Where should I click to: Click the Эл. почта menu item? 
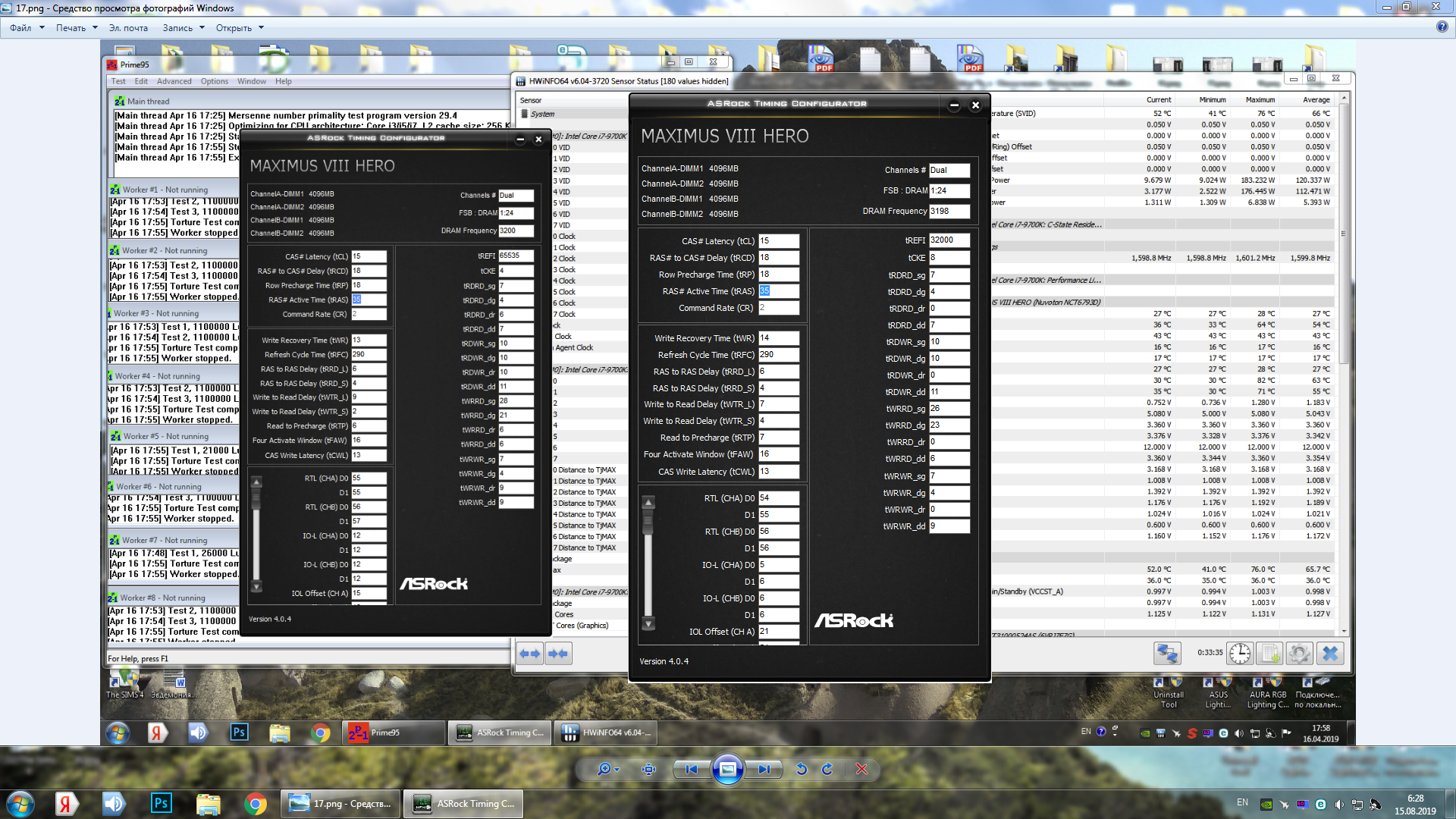pyautogui.click(x=128, y=28)
